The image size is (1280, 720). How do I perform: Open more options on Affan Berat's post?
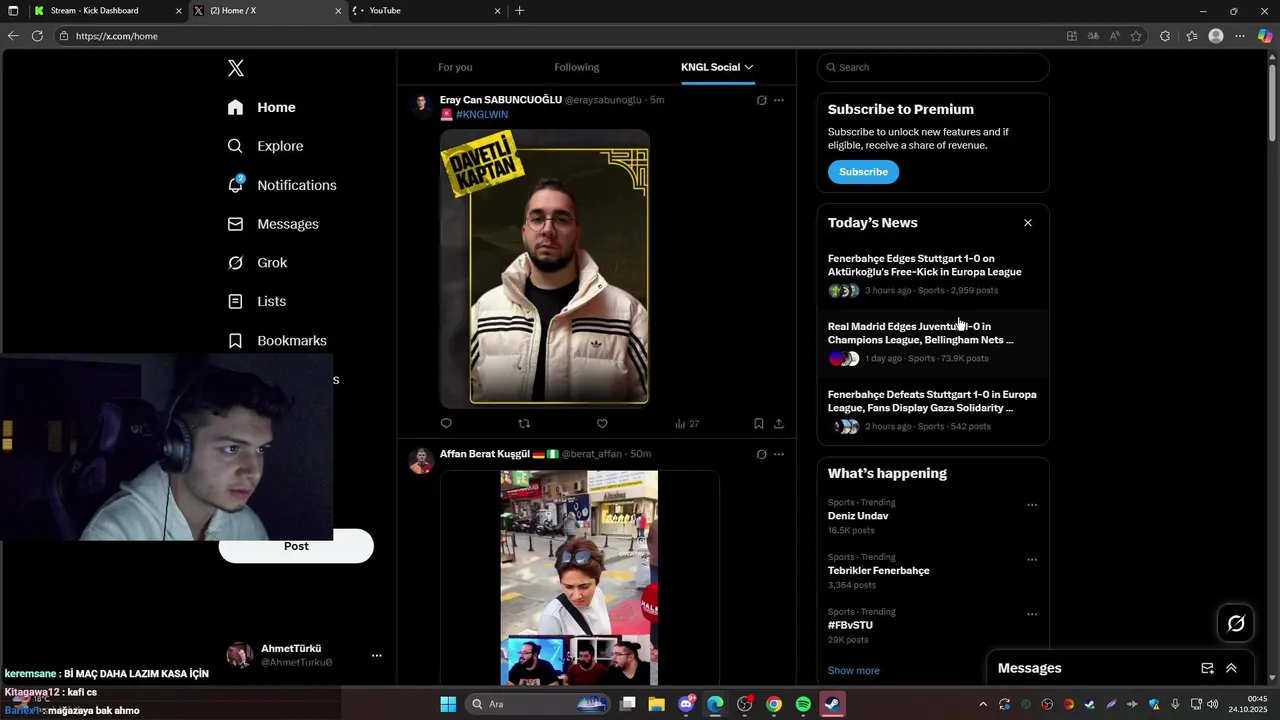tap(779, 454)
